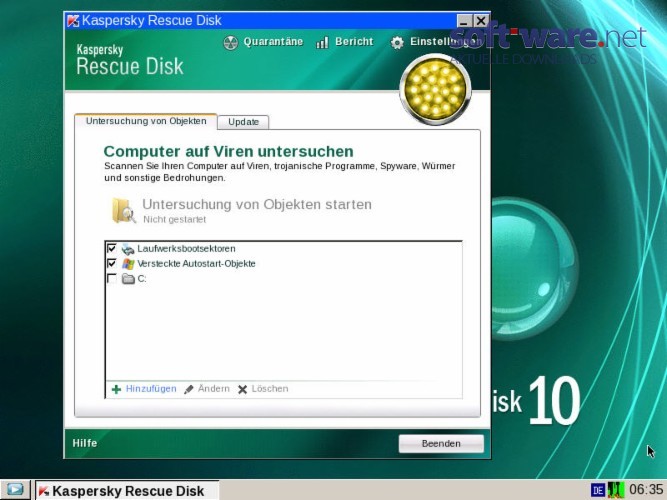The image size is (667, 500).
Task: Click Ändern to edit object
Action: click(214, 389)
